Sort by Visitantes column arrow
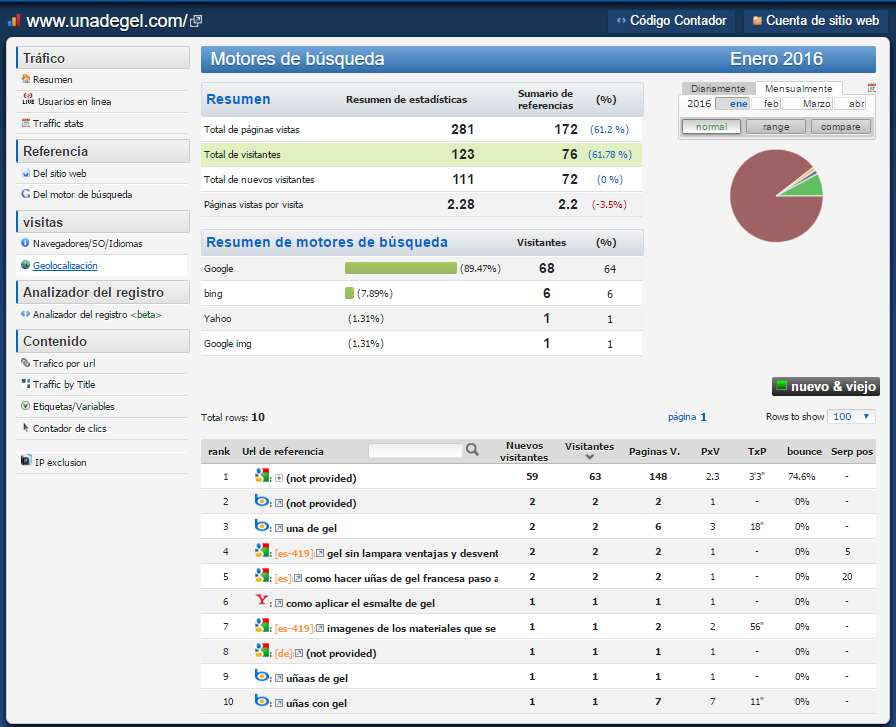Viewport: 896px width, 727px height. coord(590,457)
